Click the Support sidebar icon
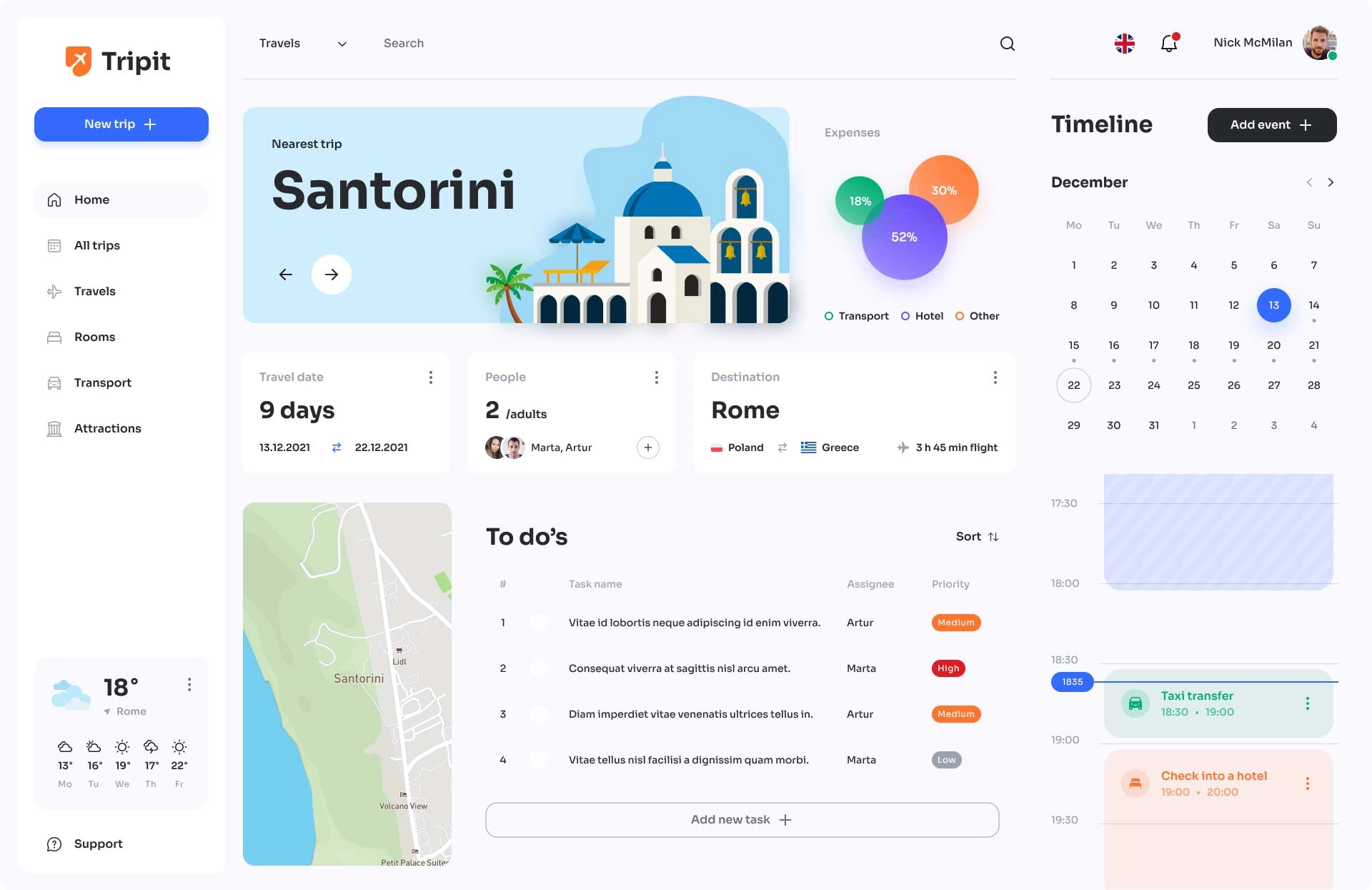1372x890 pixels. tap(54, 843)
